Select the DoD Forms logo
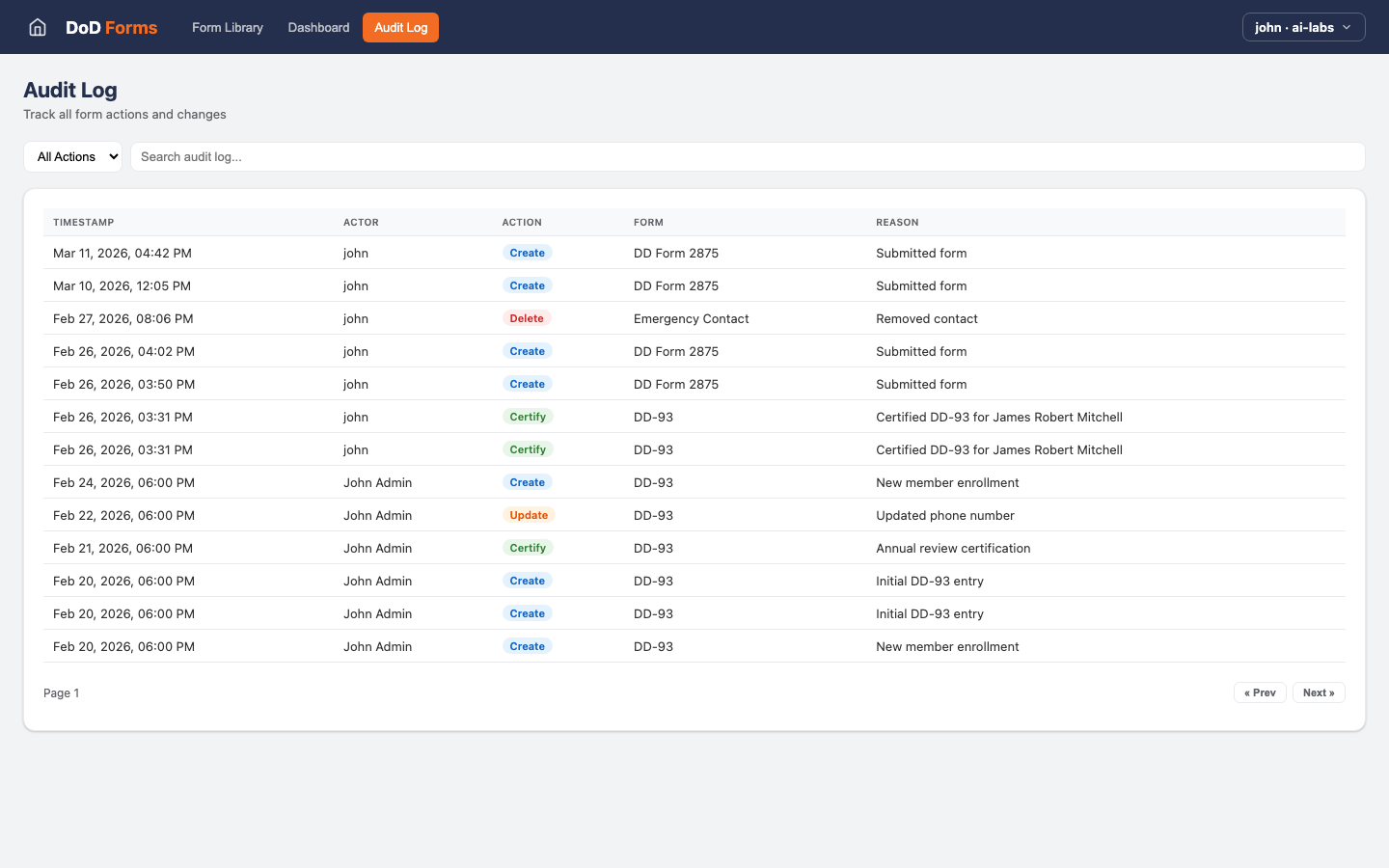This screenshot has height=868, width=1389. click(x=111, y=27)
